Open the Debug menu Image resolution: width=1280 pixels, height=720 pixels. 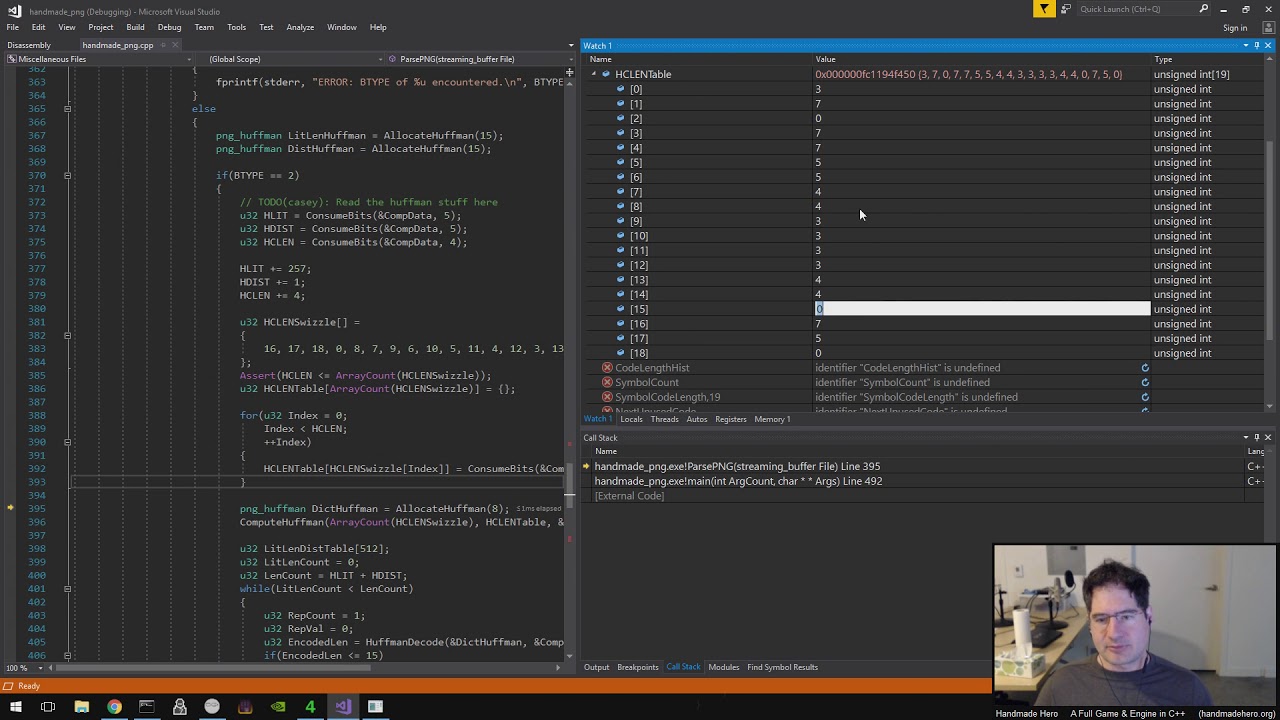pos(169,27)
